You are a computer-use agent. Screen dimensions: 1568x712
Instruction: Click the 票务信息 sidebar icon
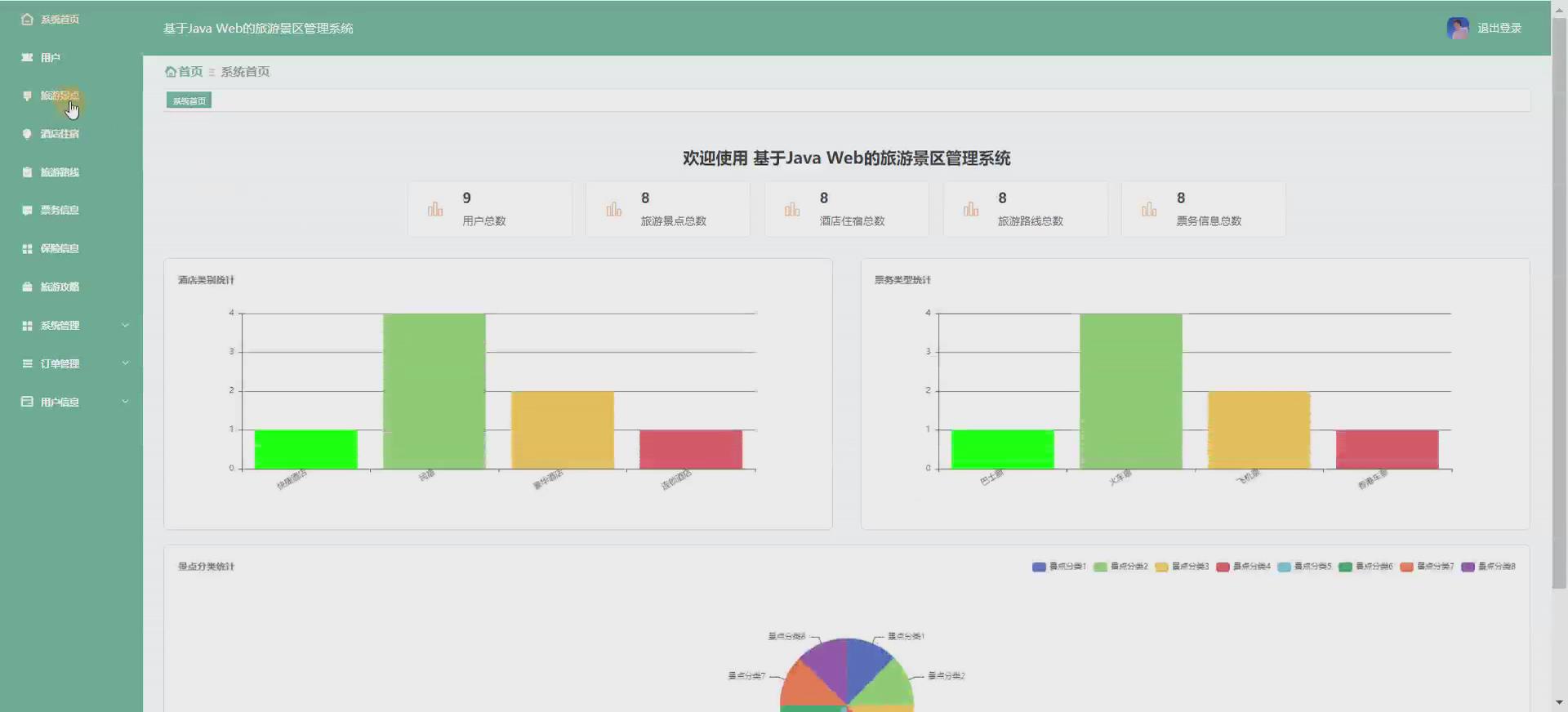[27, 210]
